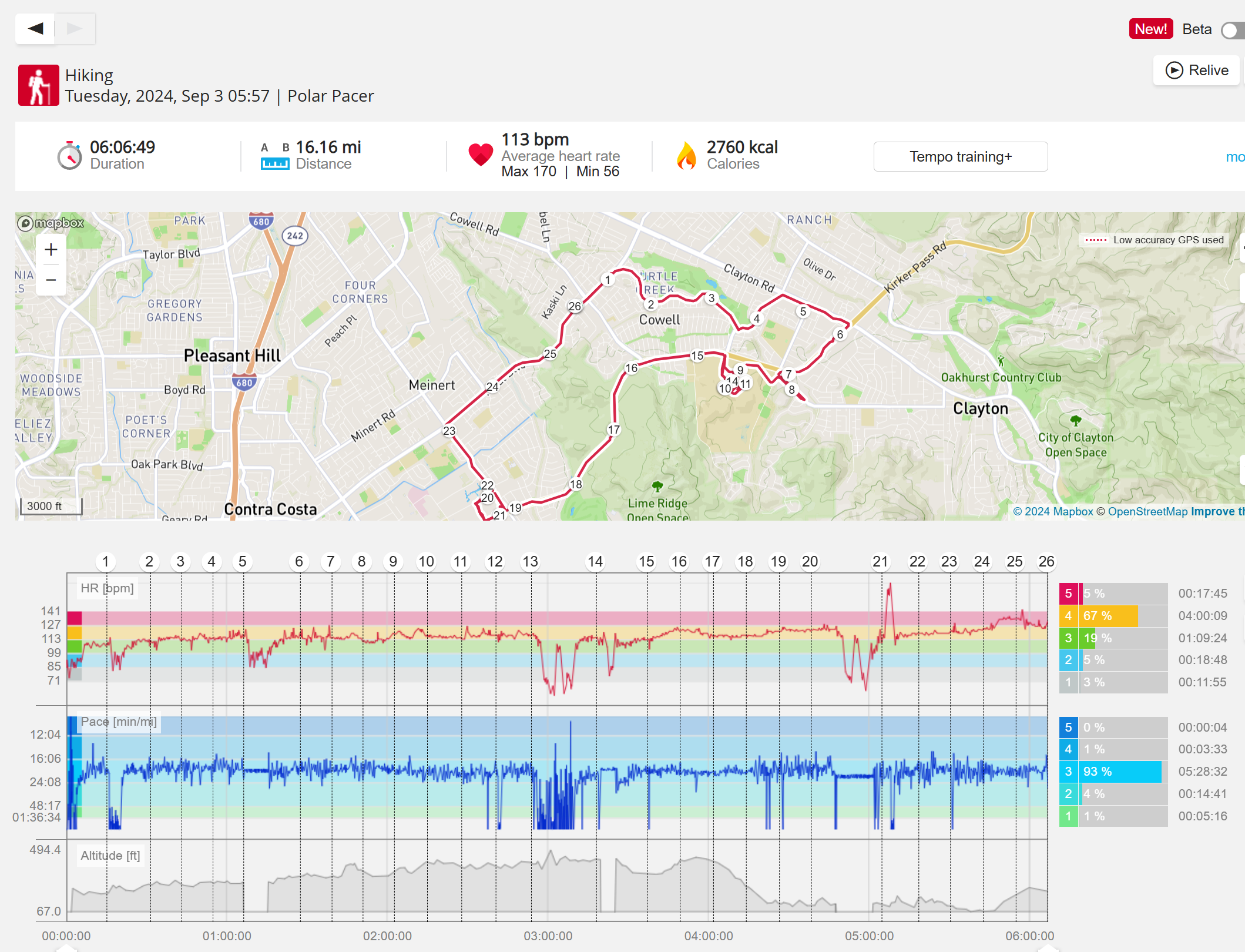Select lap marker 14 above the chart
The height and width of the screenshot is (952, 1245).
coord(595,562)
